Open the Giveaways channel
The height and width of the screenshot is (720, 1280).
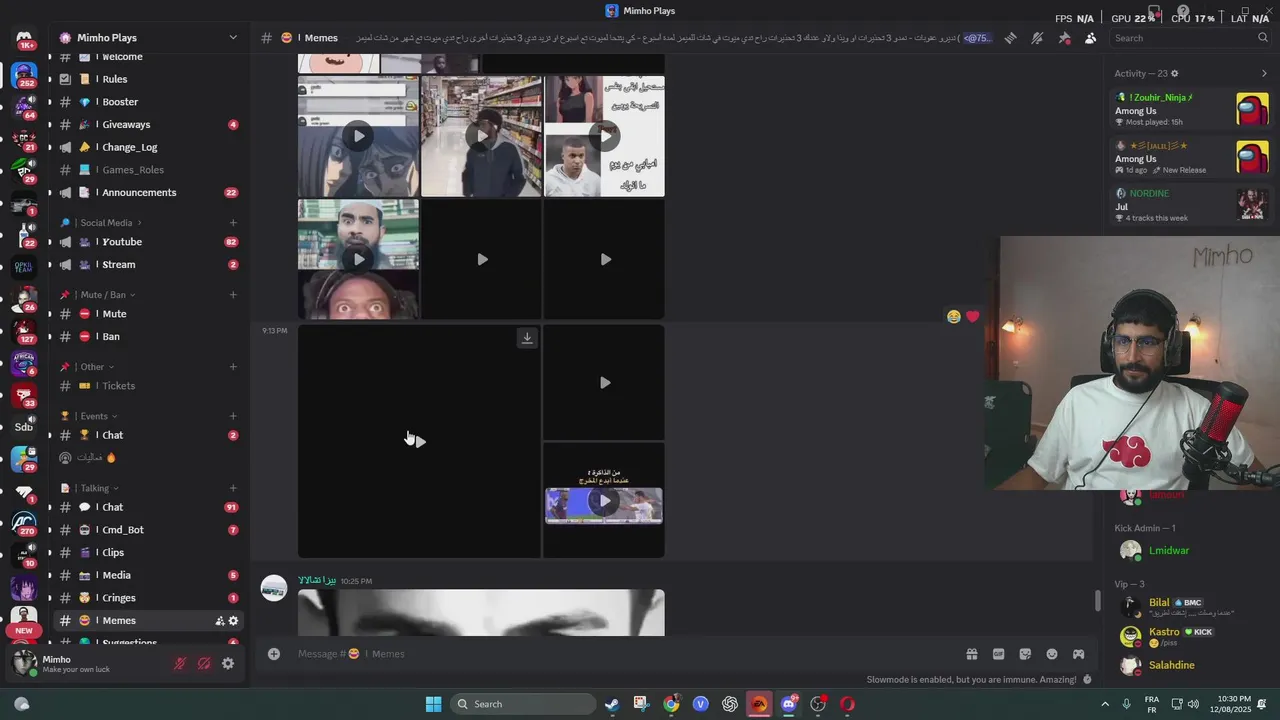(x=148, y=125)
